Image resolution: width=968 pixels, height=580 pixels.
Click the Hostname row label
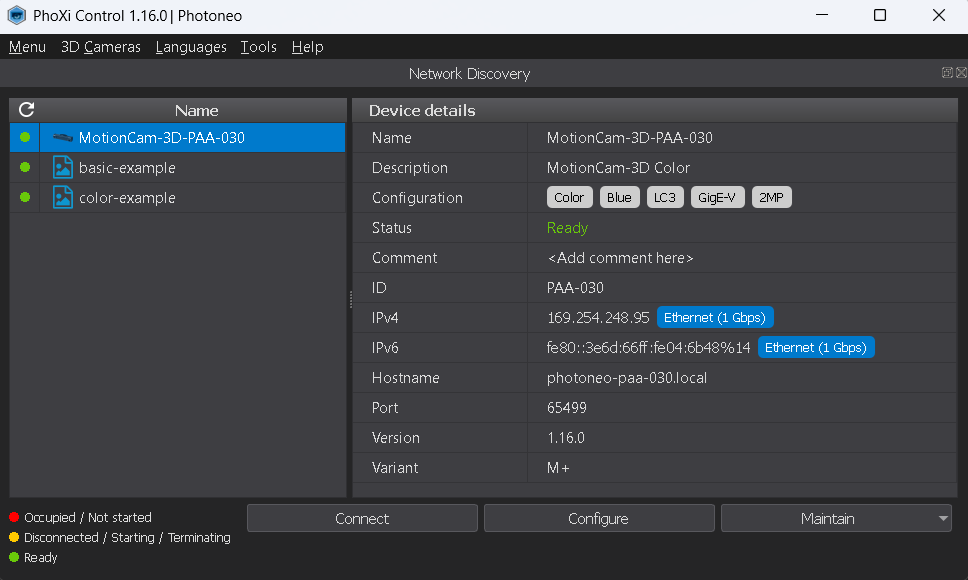click(x=406, y=378)
